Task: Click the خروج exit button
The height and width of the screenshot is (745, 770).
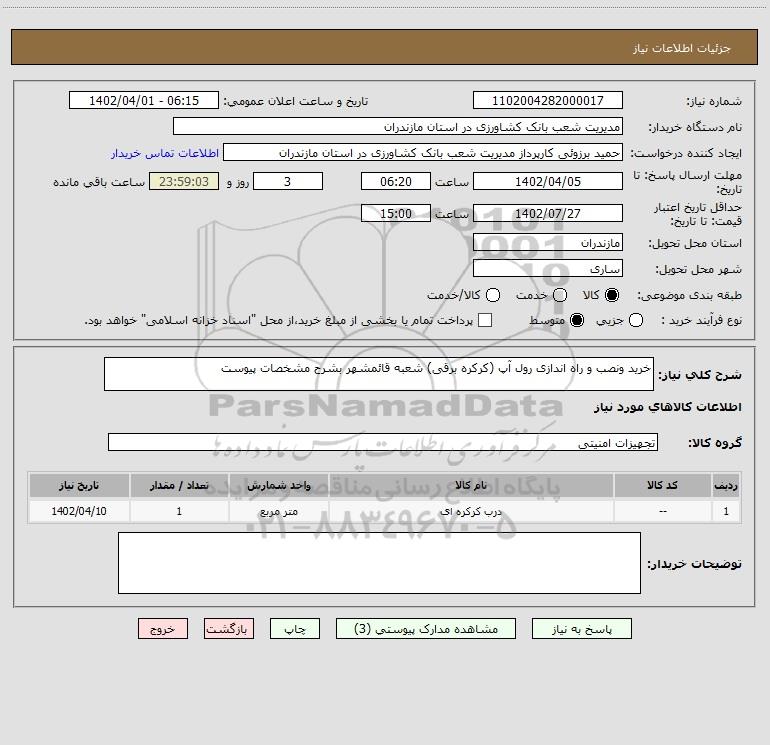Action: click(163, 629)
